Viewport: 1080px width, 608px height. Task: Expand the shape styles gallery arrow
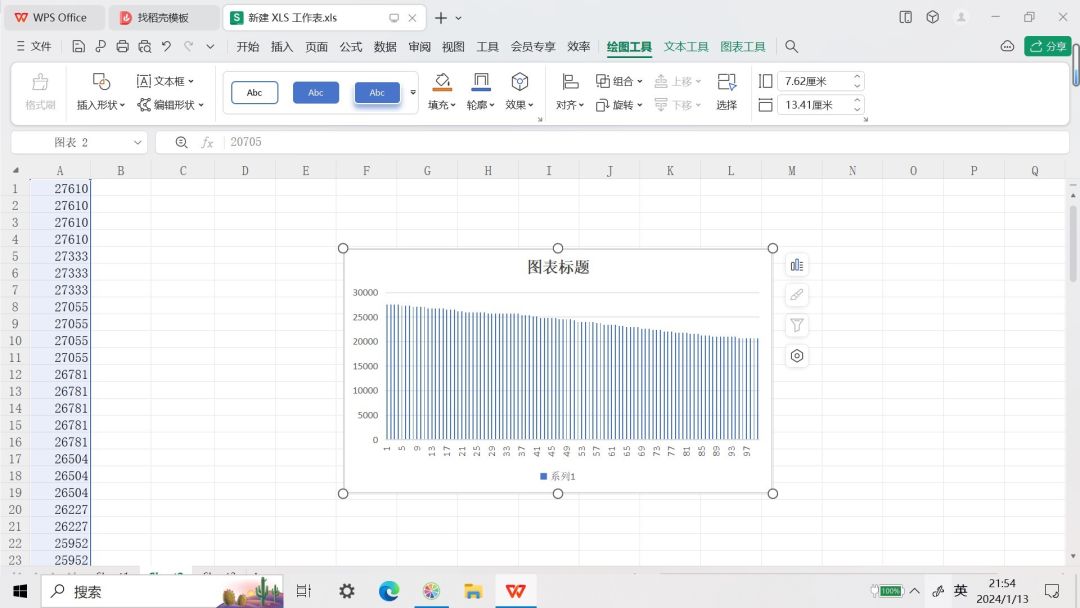click(413, 93)
